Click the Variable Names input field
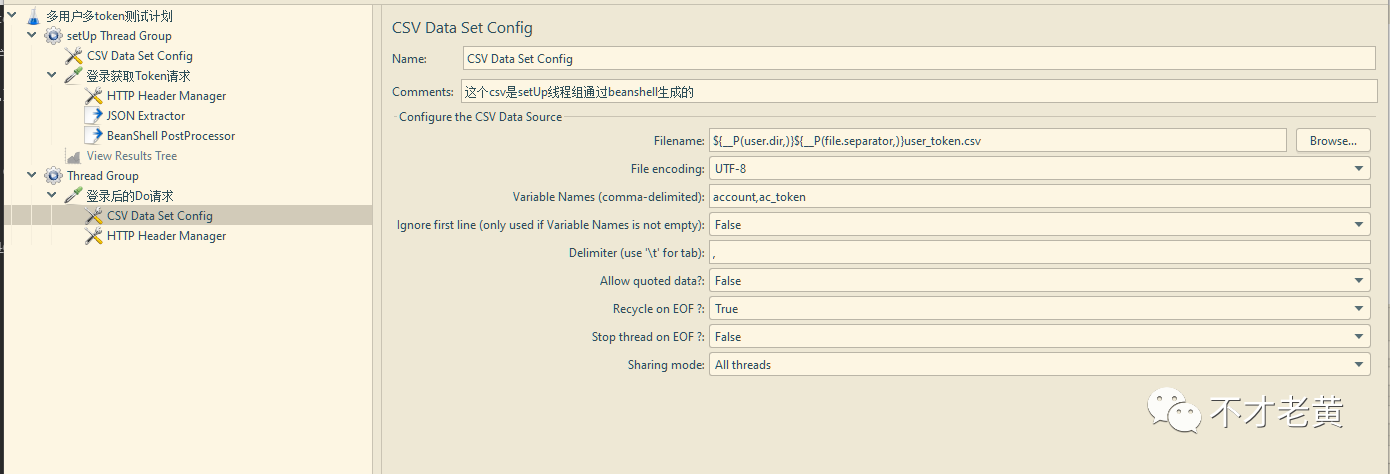The height and width of the screenshot is (474, 1390). 1040,197
